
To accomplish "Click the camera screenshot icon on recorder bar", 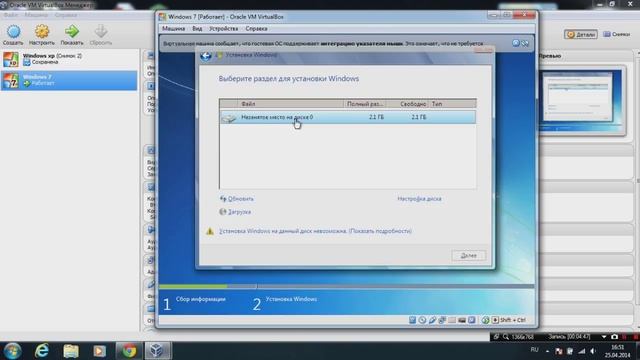I will [x=614, y=337].
